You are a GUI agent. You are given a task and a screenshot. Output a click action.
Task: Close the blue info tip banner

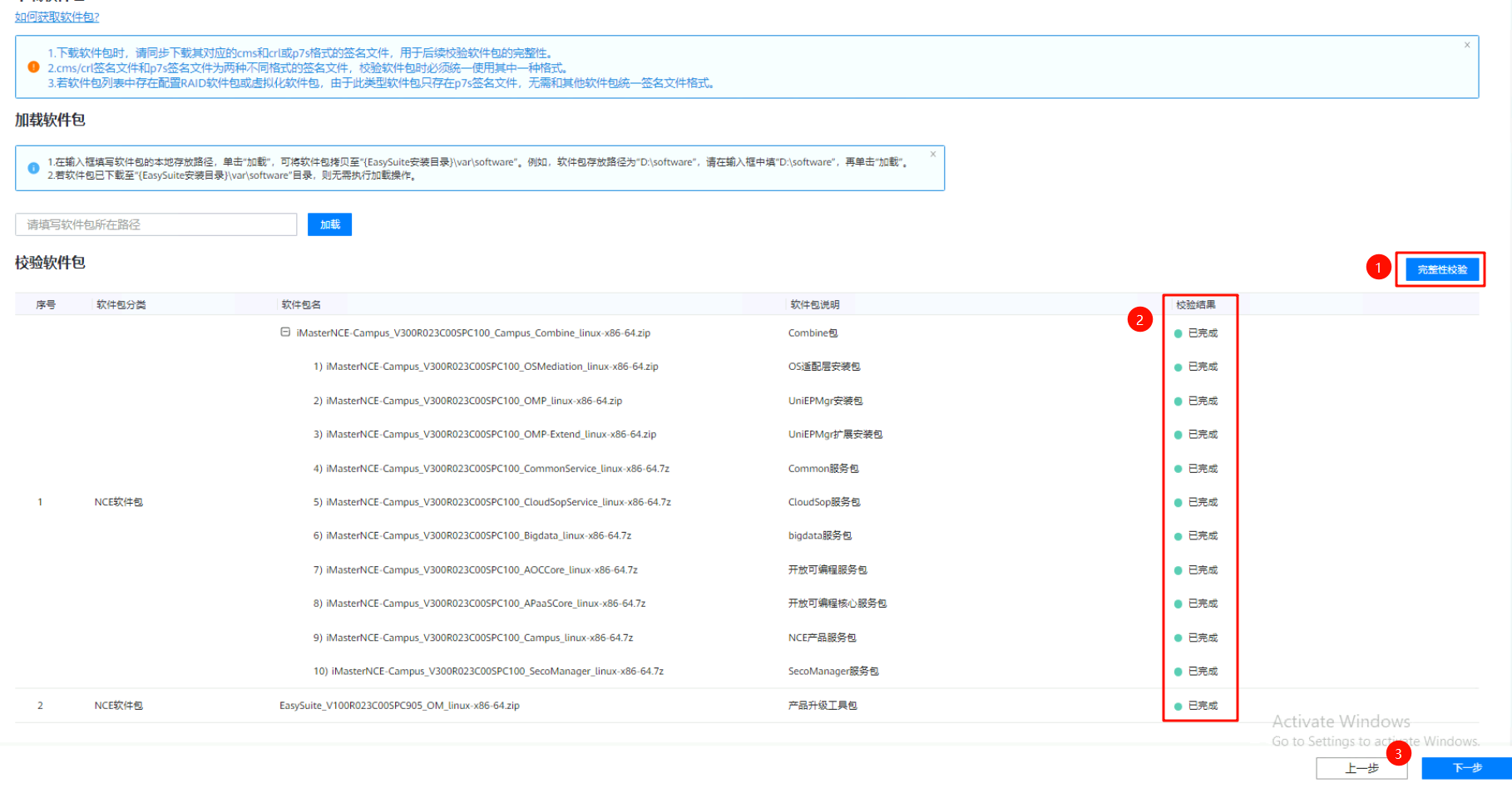point(933,154)
